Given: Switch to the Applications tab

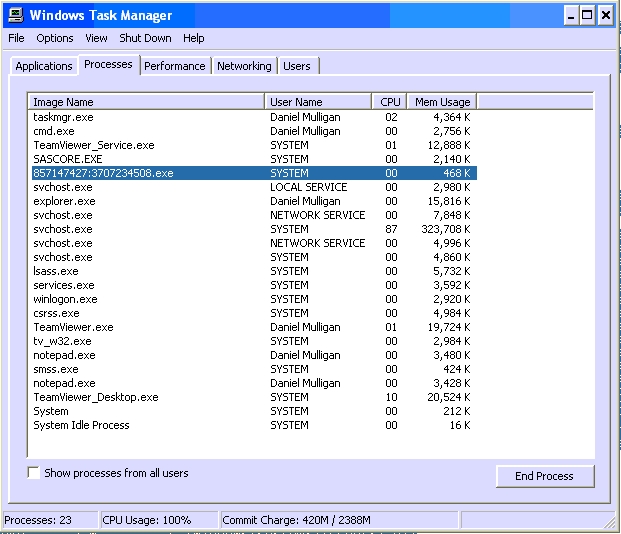Looking at the screenshot, I should [x=44, y=66].
